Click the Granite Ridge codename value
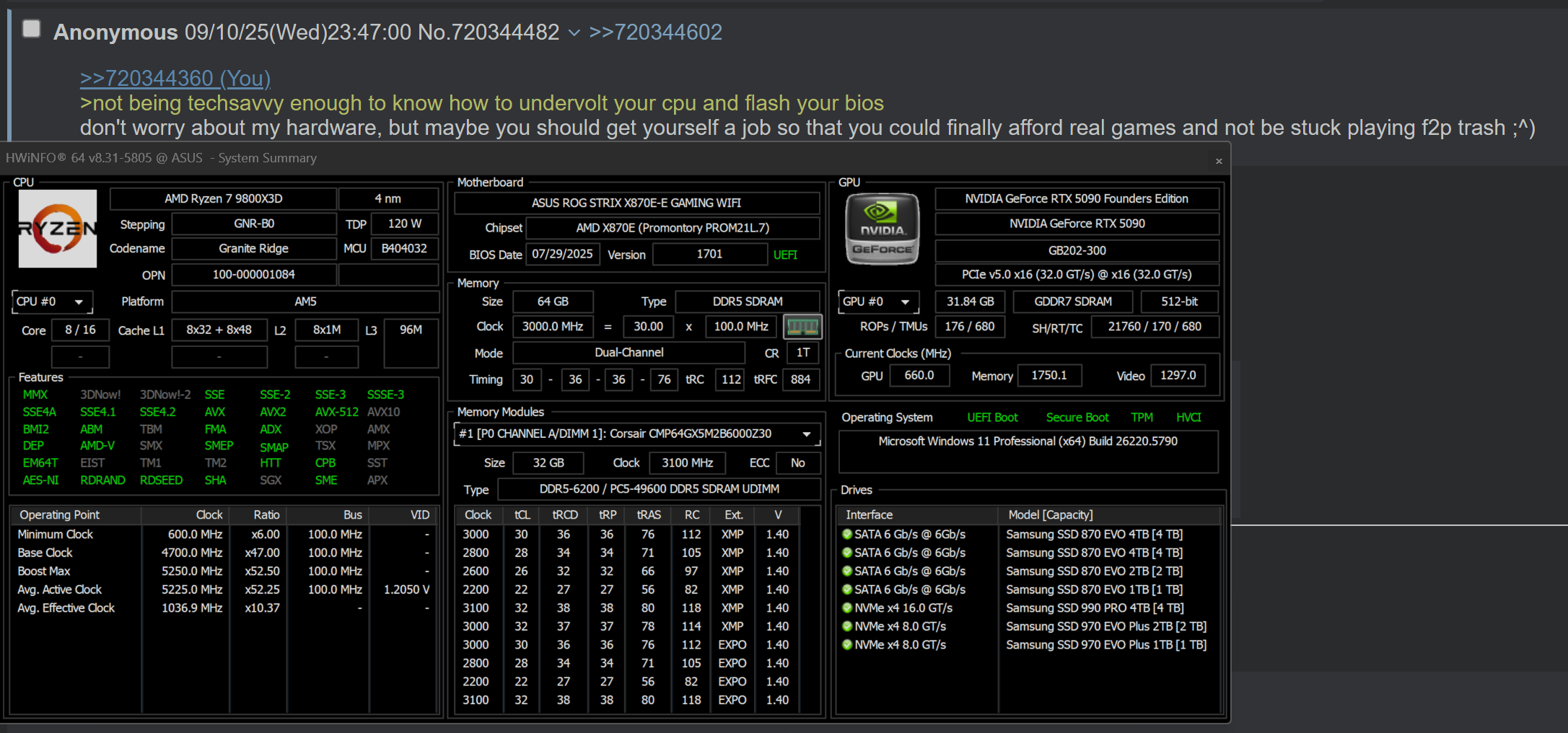This screenshot has width=1568, height=733. [x=254, y=249]
